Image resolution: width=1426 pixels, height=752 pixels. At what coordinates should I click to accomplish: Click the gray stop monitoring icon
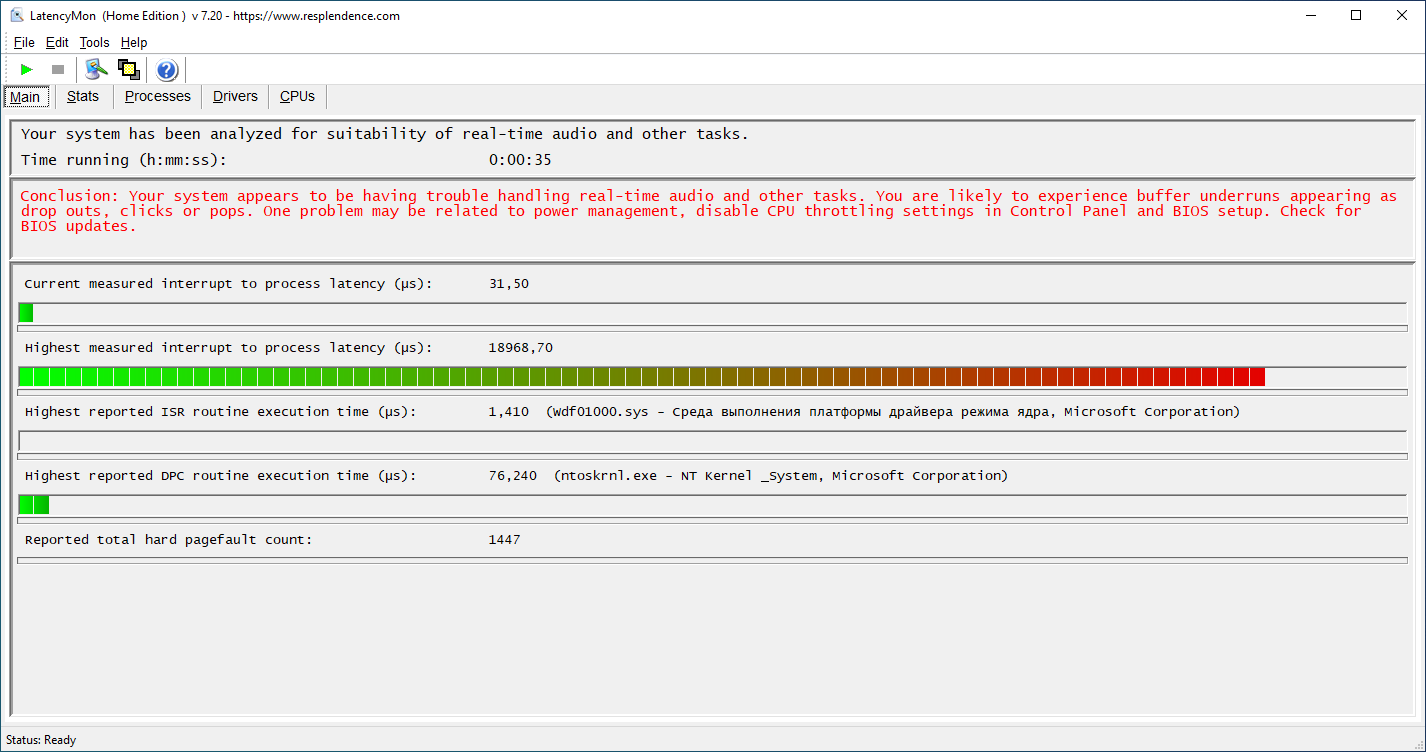point(58,69)
